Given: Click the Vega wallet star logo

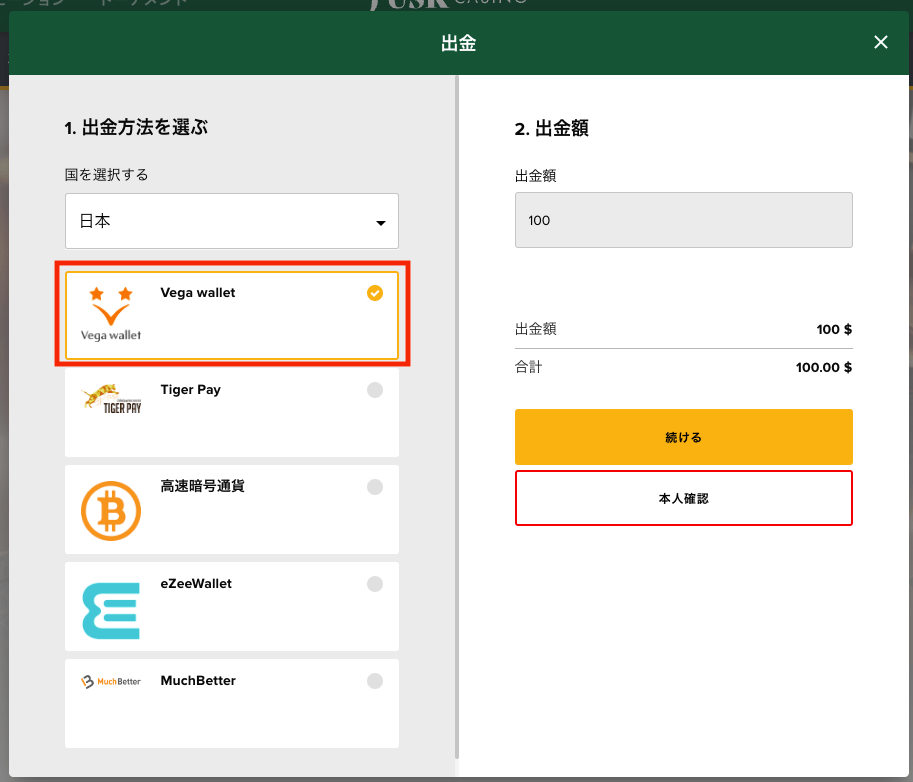Looking at the screenshot, I should 111,313.
